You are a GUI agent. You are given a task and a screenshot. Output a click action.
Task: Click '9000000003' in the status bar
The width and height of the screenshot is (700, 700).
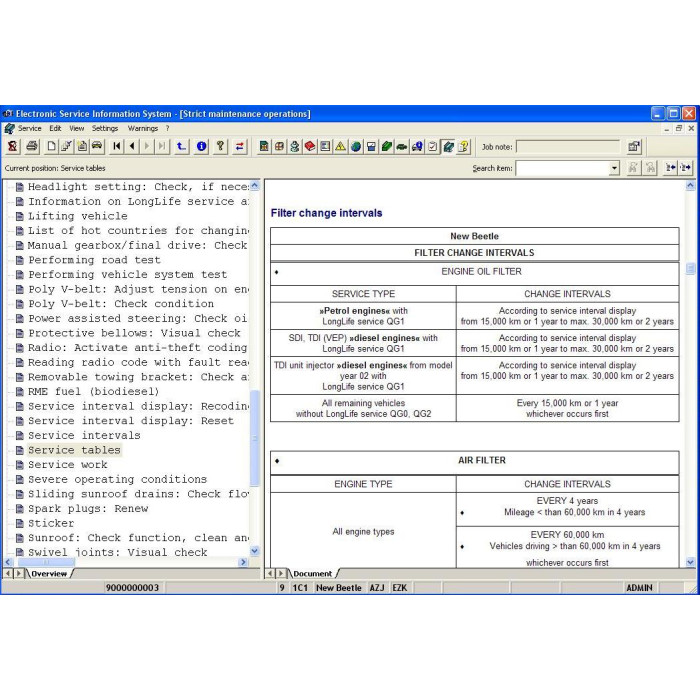point(132,588)
